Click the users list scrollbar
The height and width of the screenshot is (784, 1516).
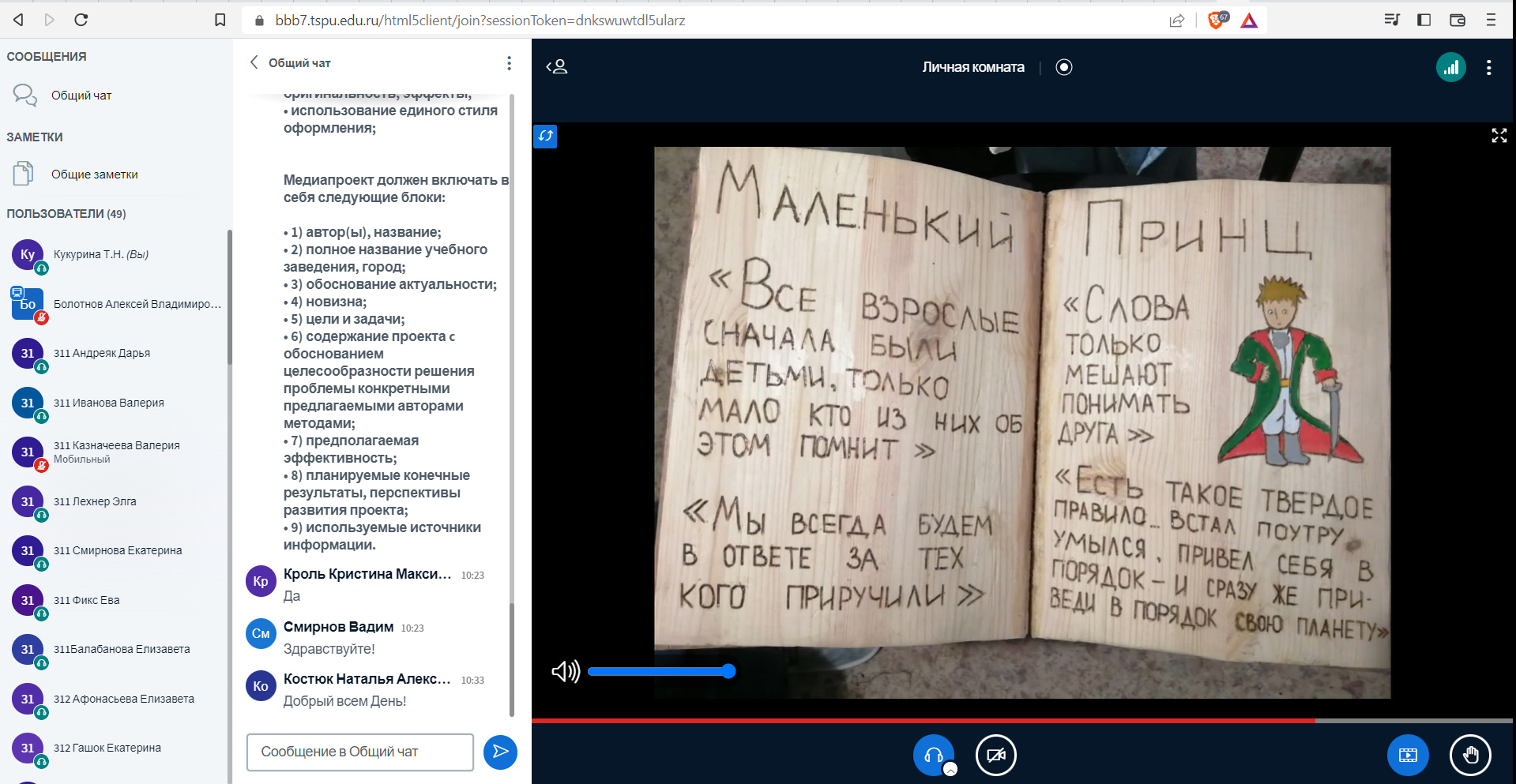tap(230, 297)
